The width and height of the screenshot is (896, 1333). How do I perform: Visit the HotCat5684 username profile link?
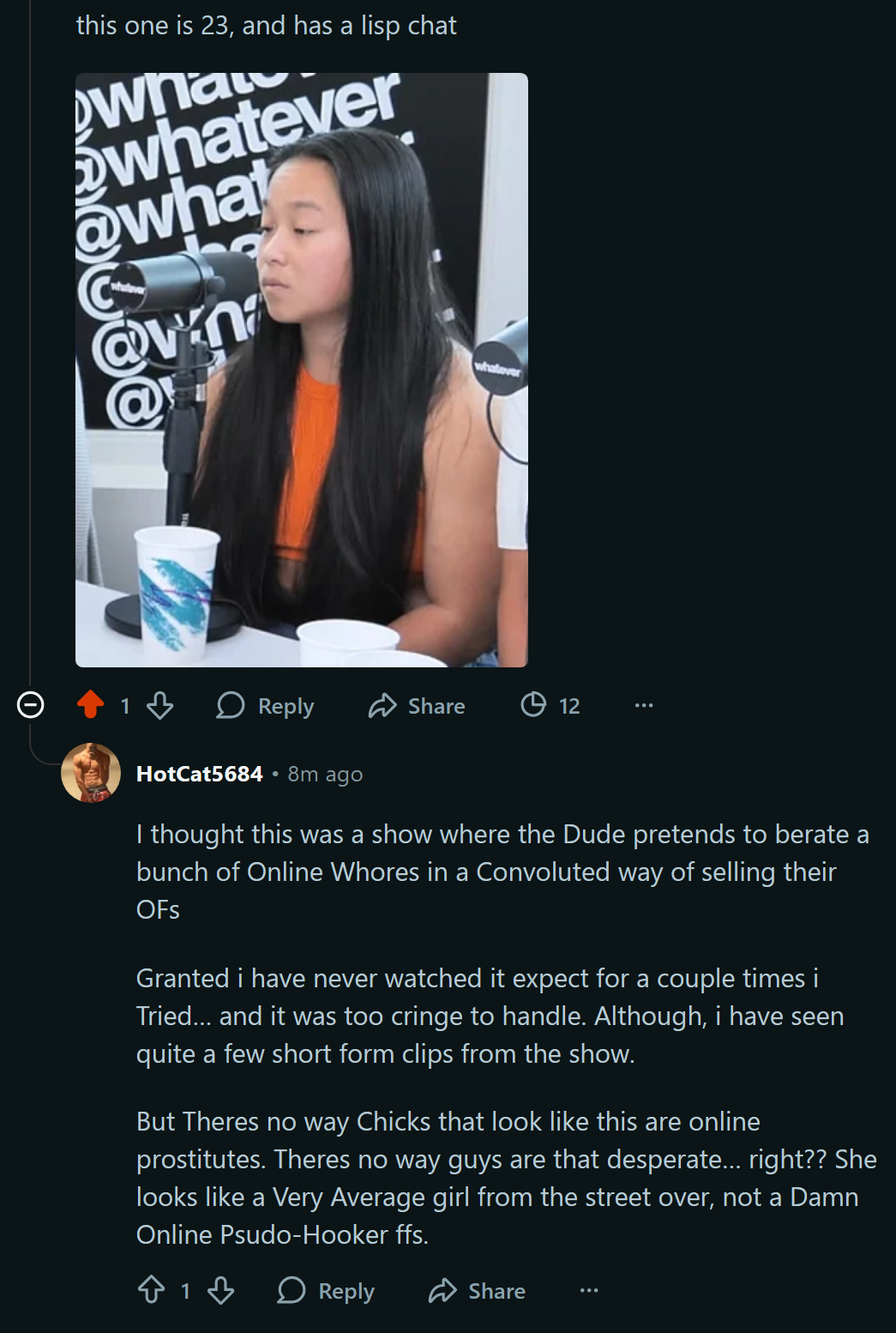tap(199, 774)
